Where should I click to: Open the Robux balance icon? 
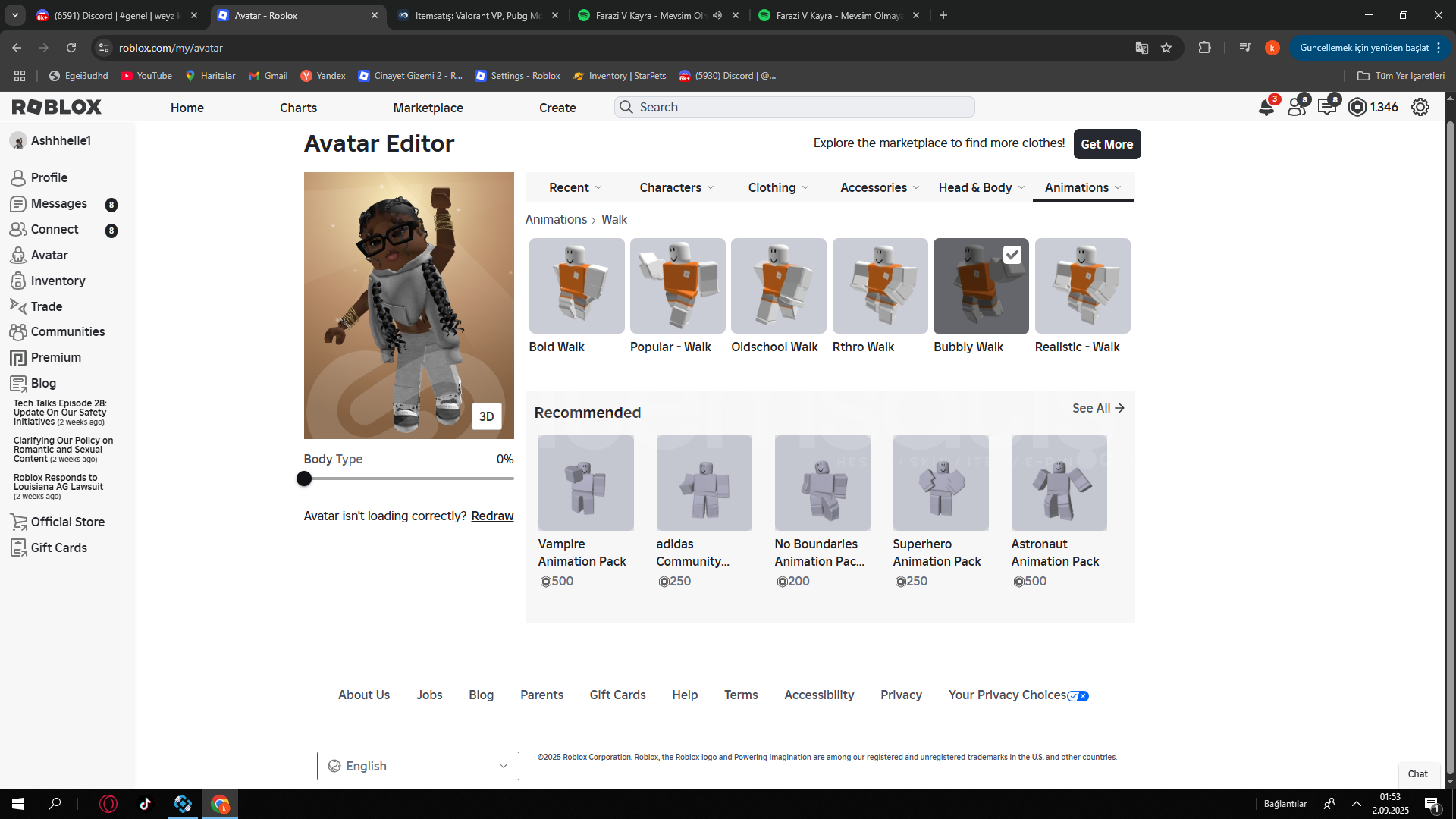(x=1357, y=107)
